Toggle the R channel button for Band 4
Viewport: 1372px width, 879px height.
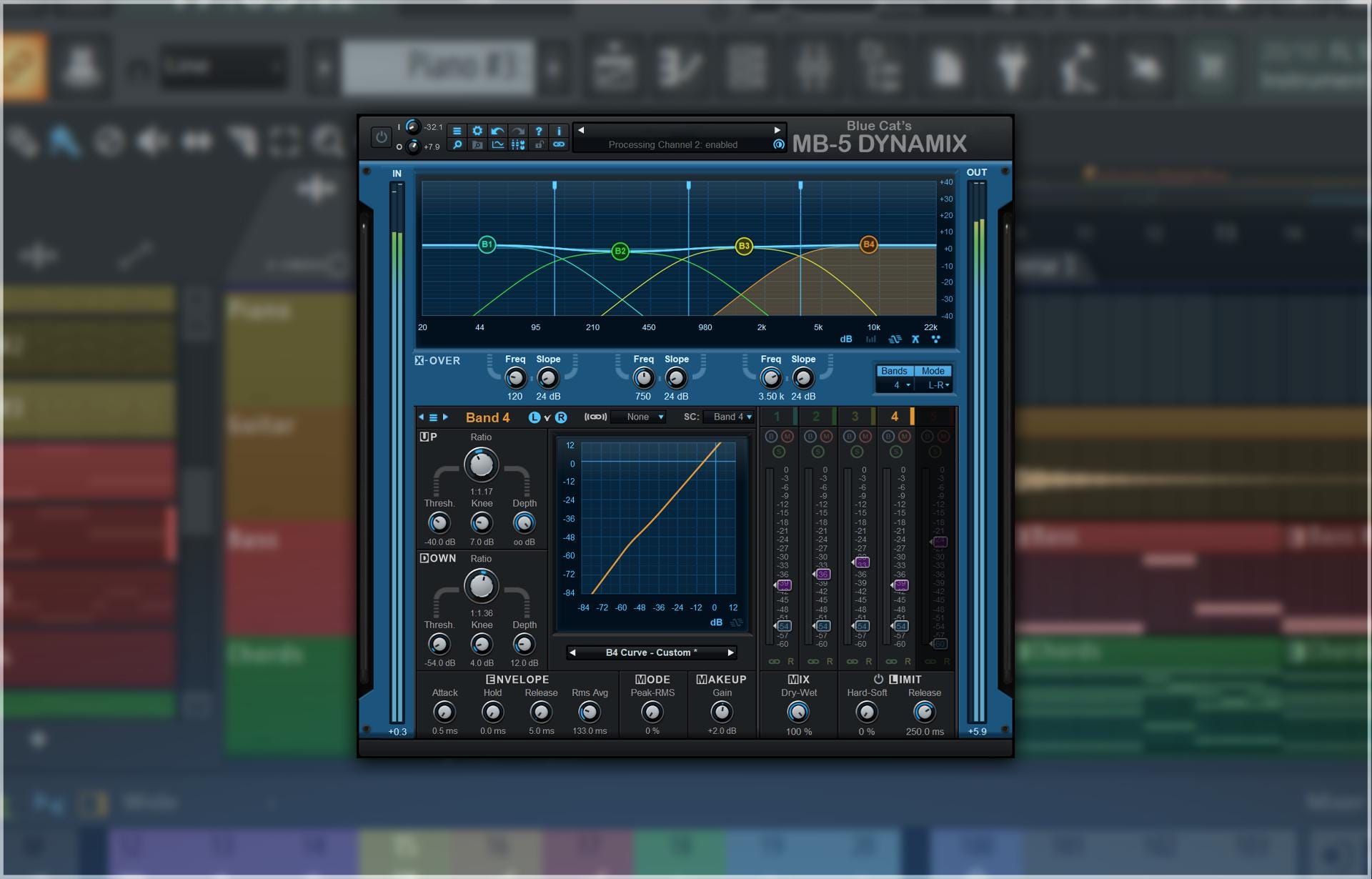(x=561, y=417)
